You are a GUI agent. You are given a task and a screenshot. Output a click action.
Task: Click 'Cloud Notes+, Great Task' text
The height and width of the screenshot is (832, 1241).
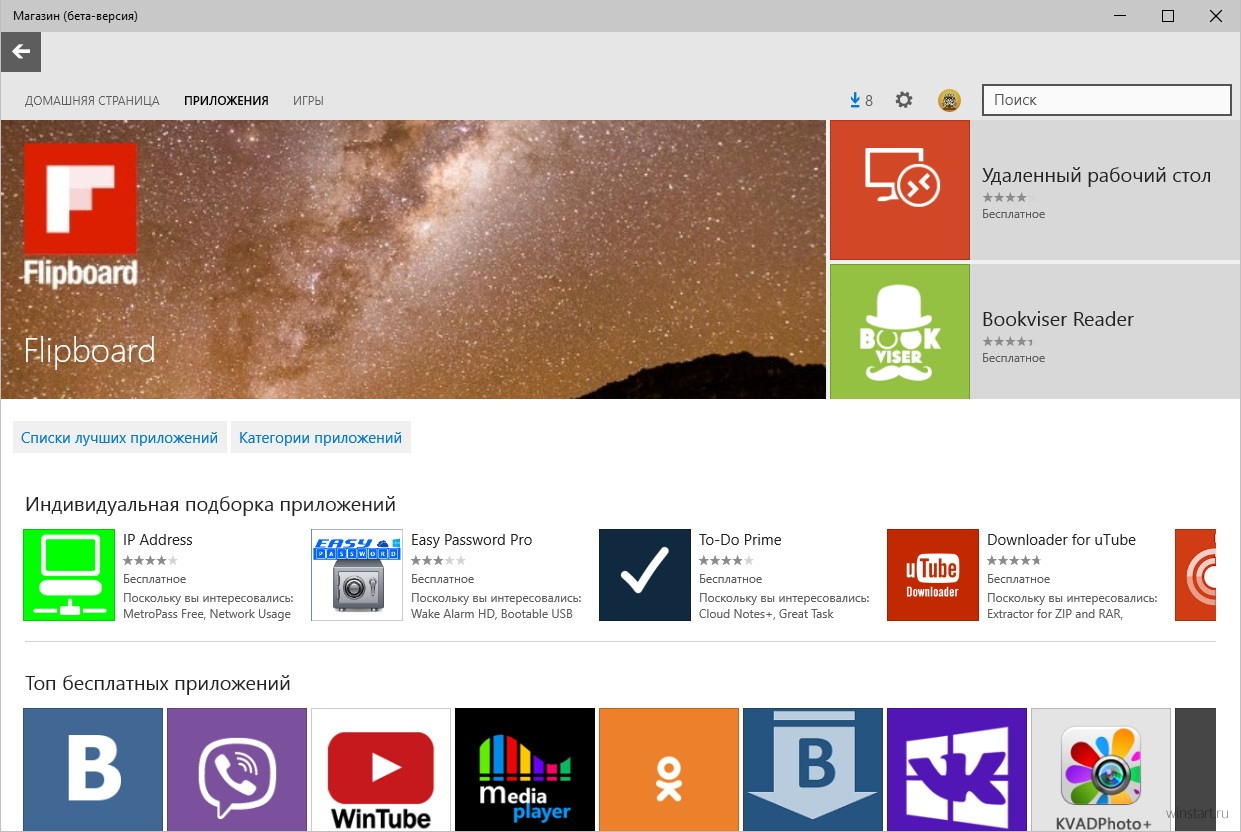[766, 614]
